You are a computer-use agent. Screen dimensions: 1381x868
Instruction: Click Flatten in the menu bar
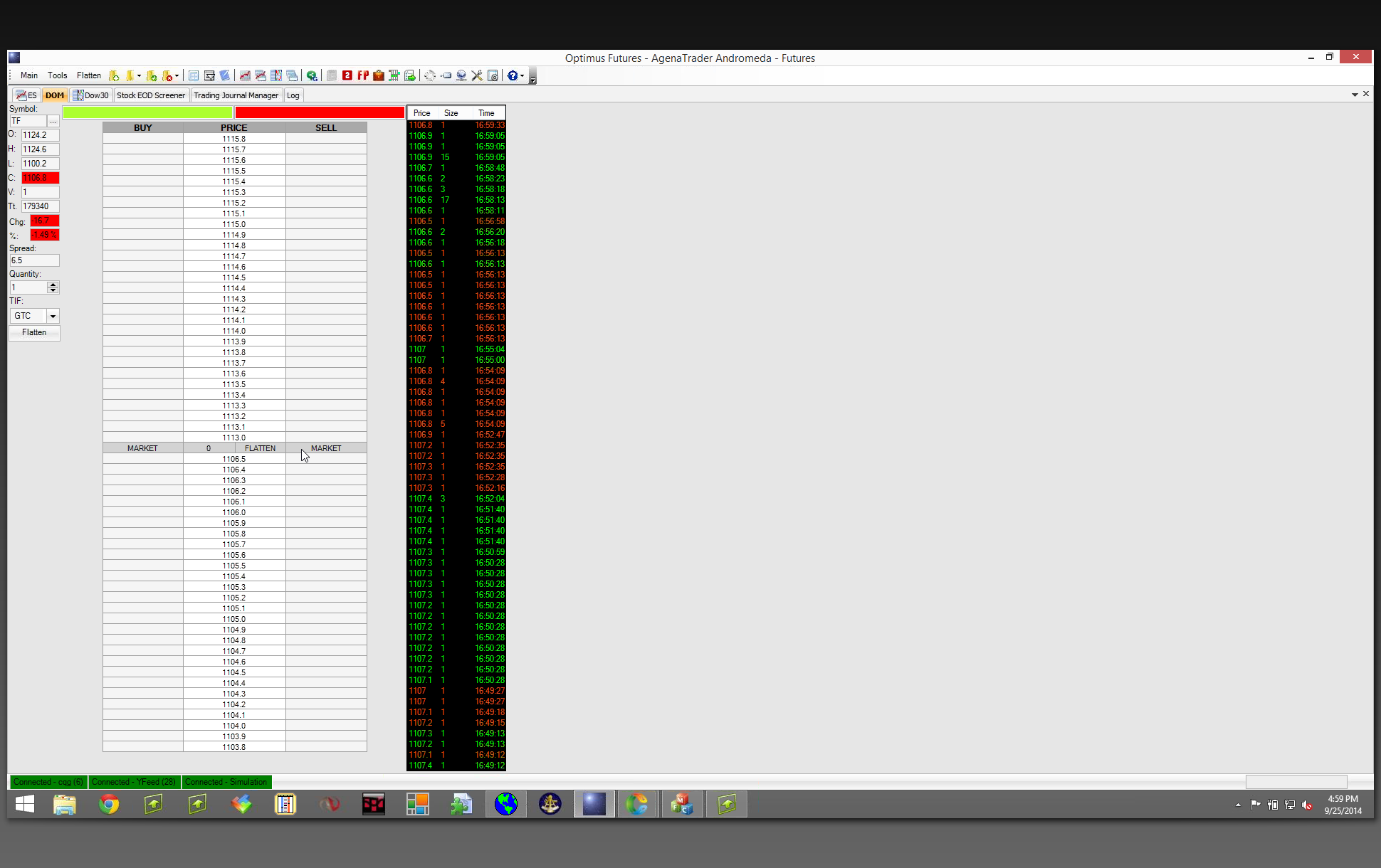click(x=89, y=75)
